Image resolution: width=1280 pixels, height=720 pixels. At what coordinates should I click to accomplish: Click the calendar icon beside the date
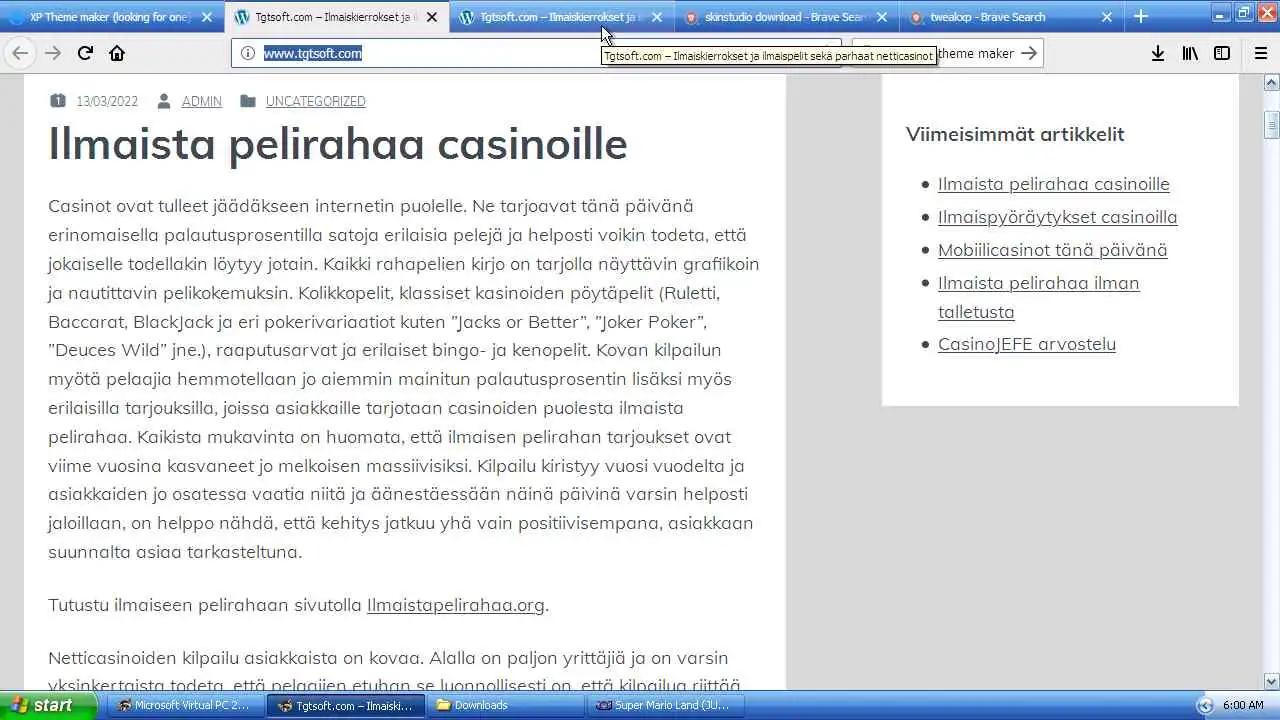click(57, 101)
